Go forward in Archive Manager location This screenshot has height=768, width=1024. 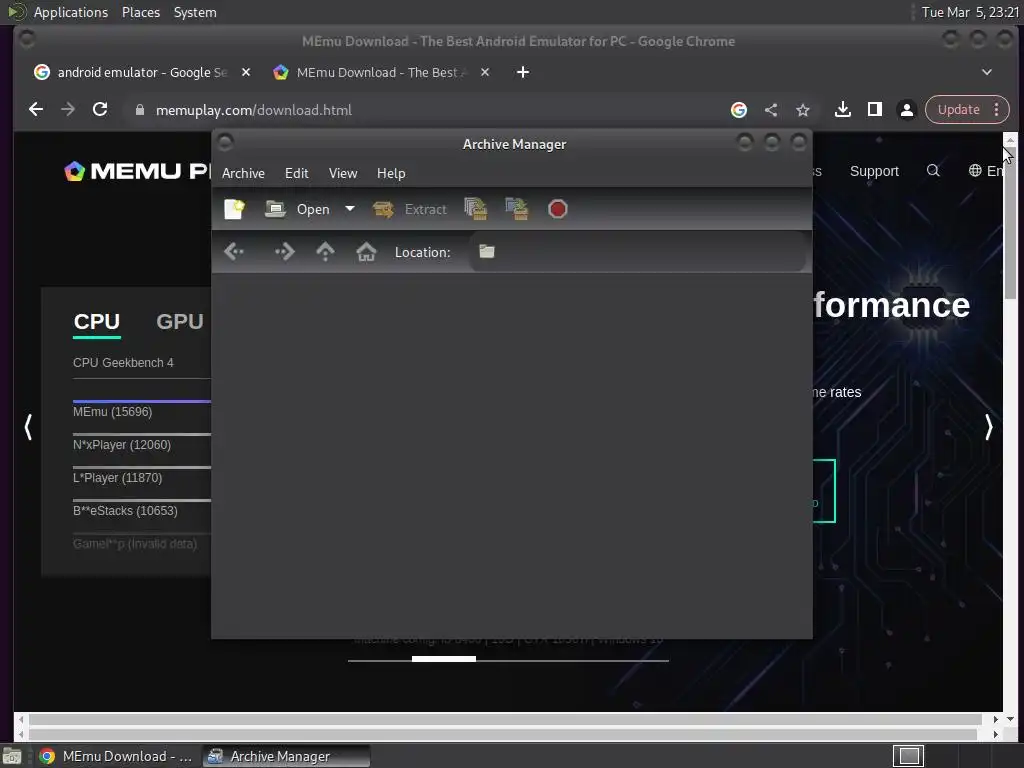click(x=285, y=251)
